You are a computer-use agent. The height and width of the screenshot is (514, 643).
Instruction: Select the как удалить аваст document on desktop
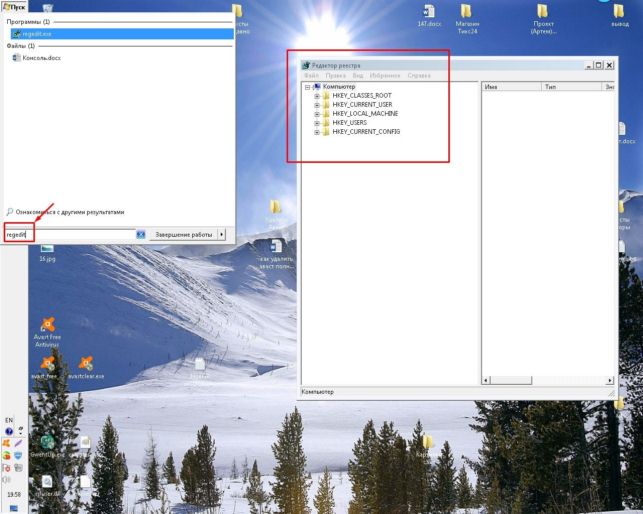click(x=276, y=254)
